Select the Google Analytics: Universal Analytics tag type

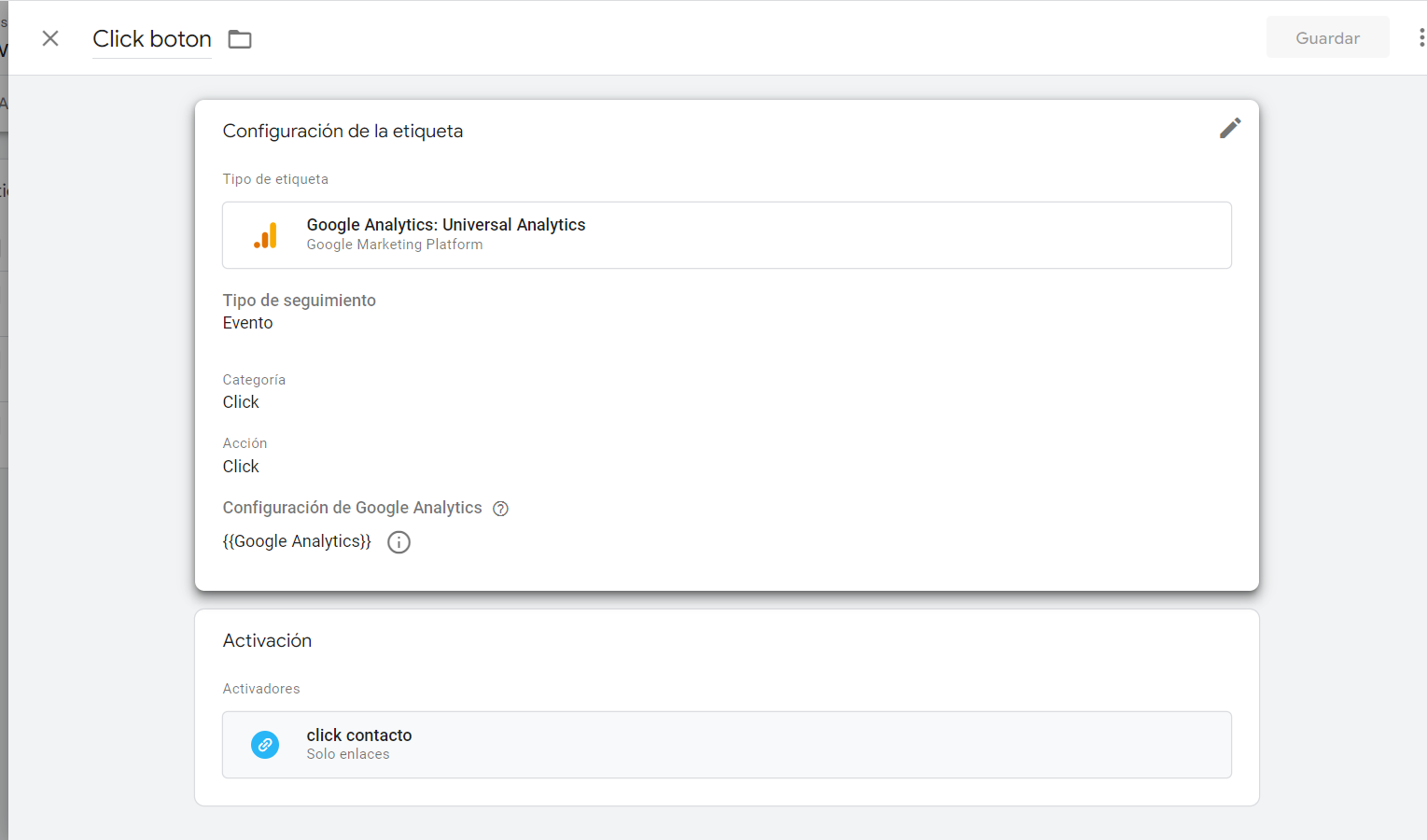click(446, 225)
